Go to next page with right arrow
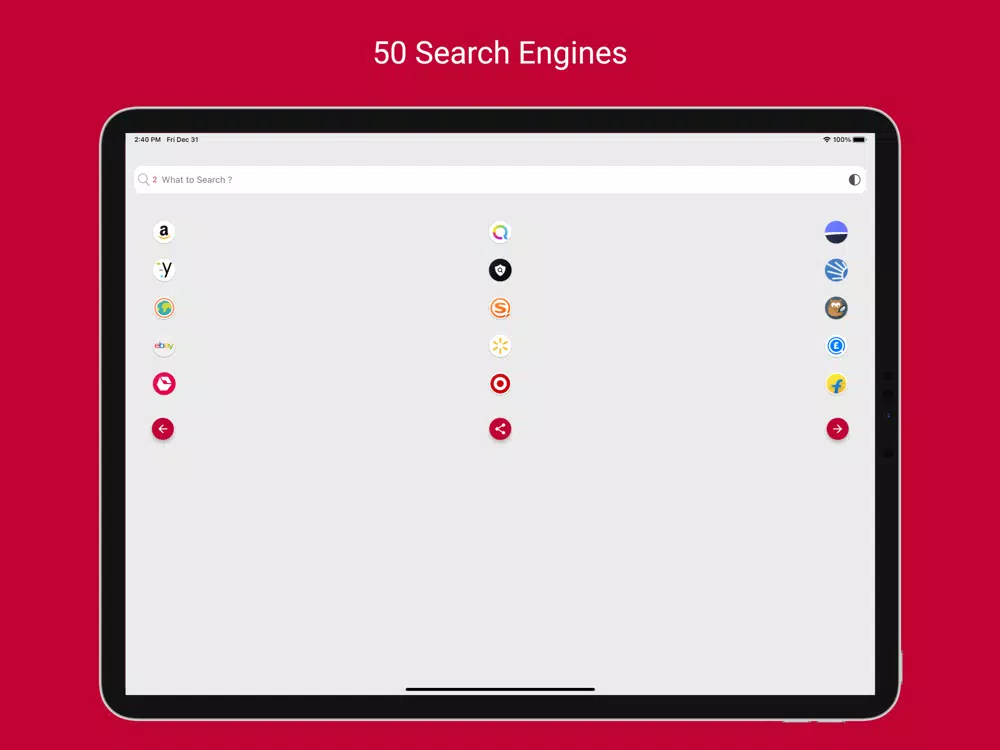This screenshot has width=1000, height=750. pos(837,429)
